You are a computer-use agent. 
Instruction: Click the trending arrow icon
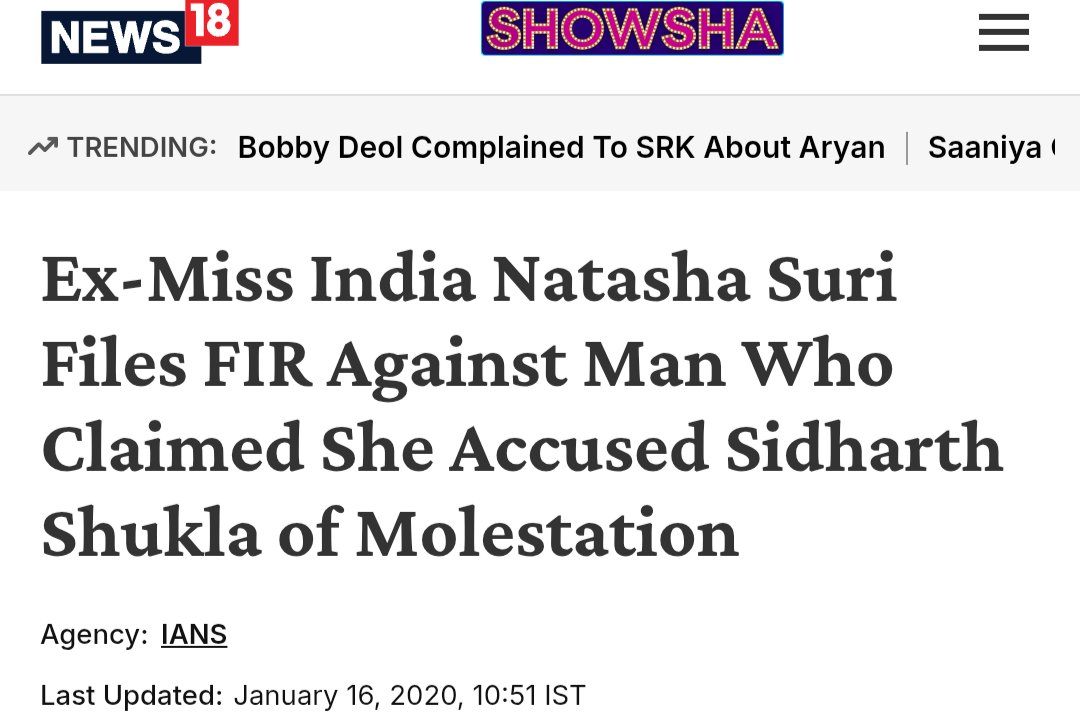pos(43,148)
